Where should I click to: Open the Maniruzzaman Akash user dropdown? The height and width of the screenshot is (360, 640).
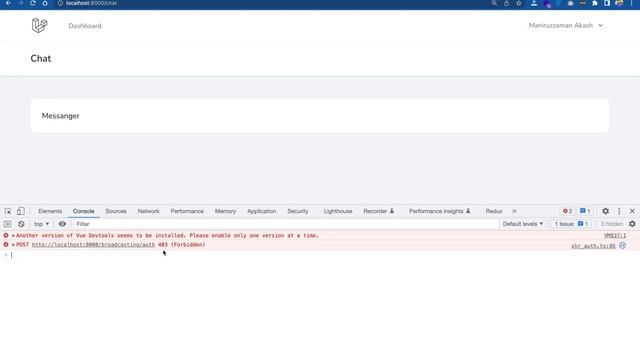point(565,25)
